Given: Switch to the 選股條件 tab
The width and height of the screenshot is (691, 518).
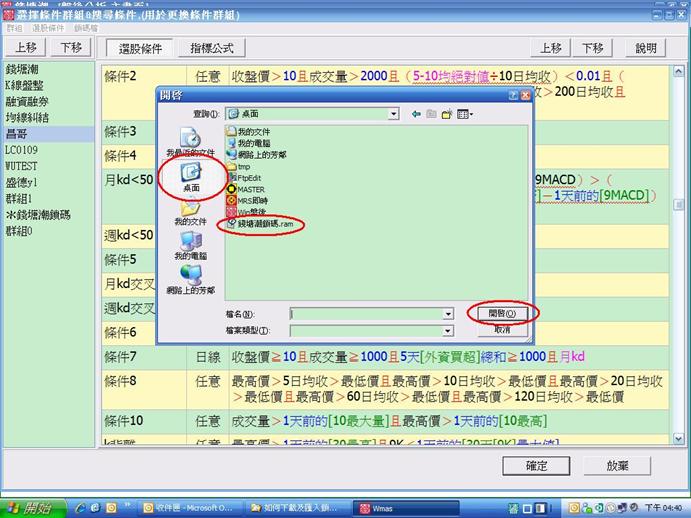Looking at the screenshot, I should 140,48.
